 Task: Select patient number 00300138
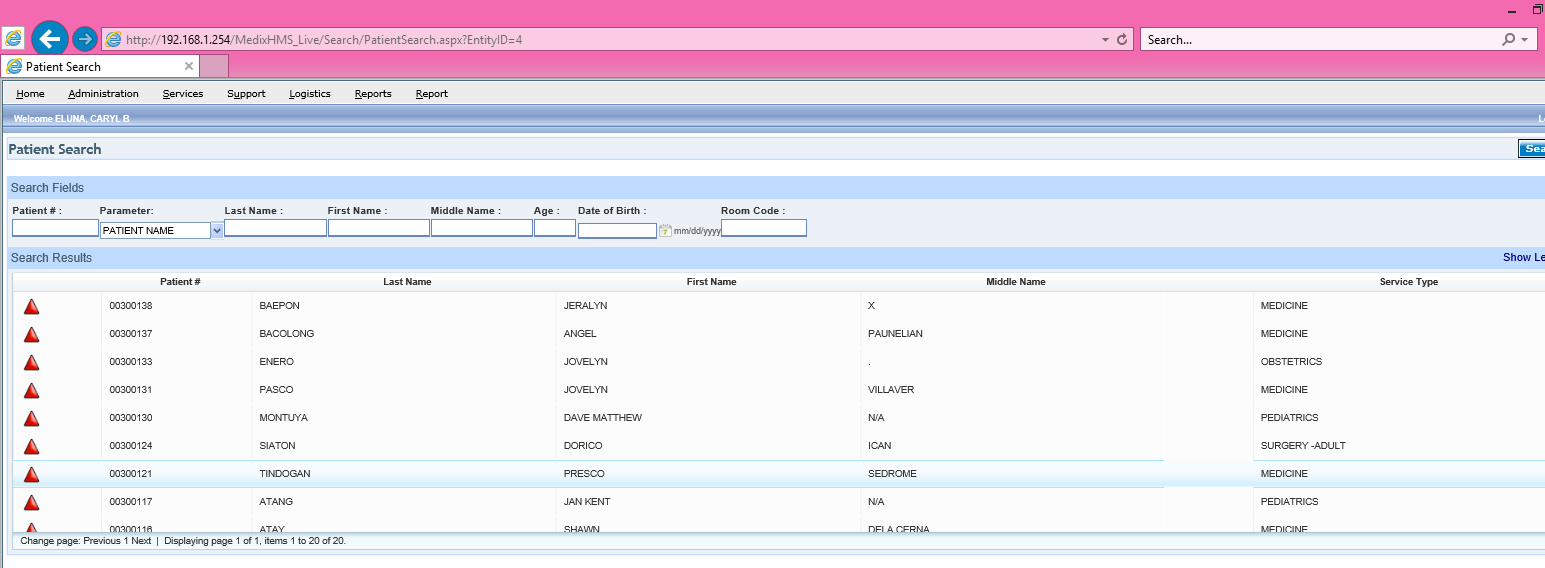[x=131, y=306]
